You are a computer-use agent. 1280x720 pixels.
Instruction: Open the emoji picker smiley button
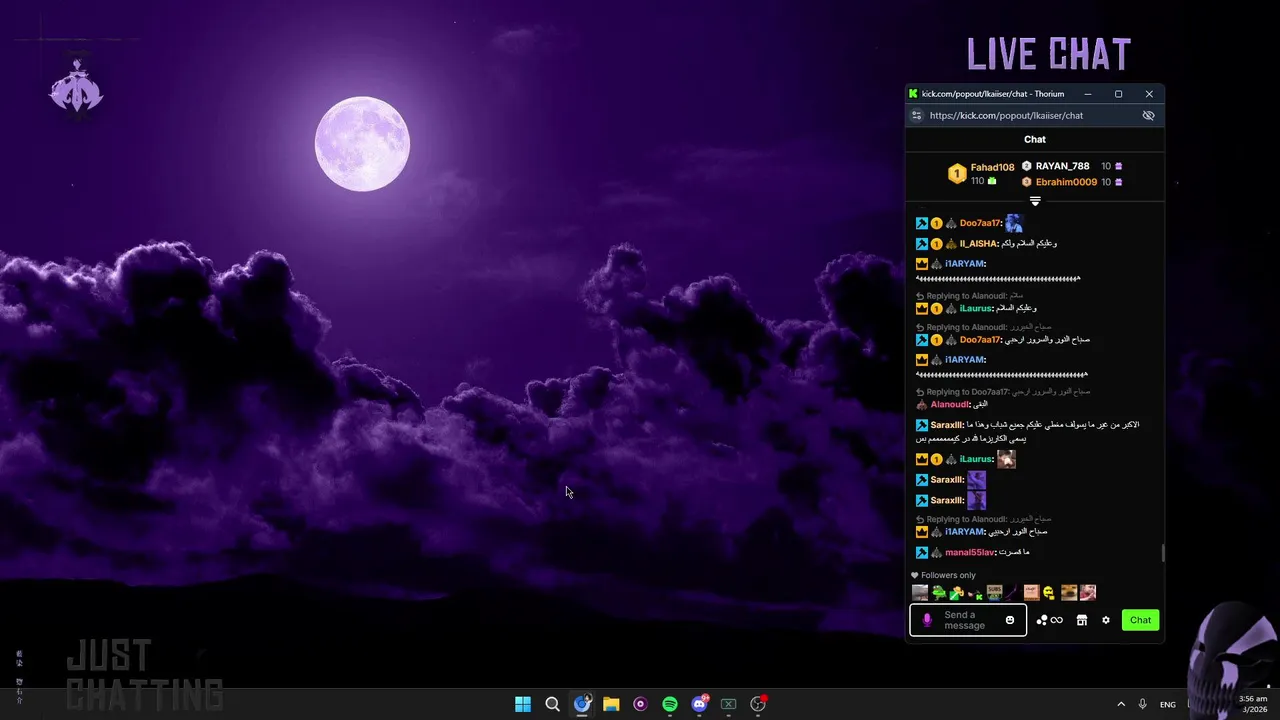(1010, 620)
